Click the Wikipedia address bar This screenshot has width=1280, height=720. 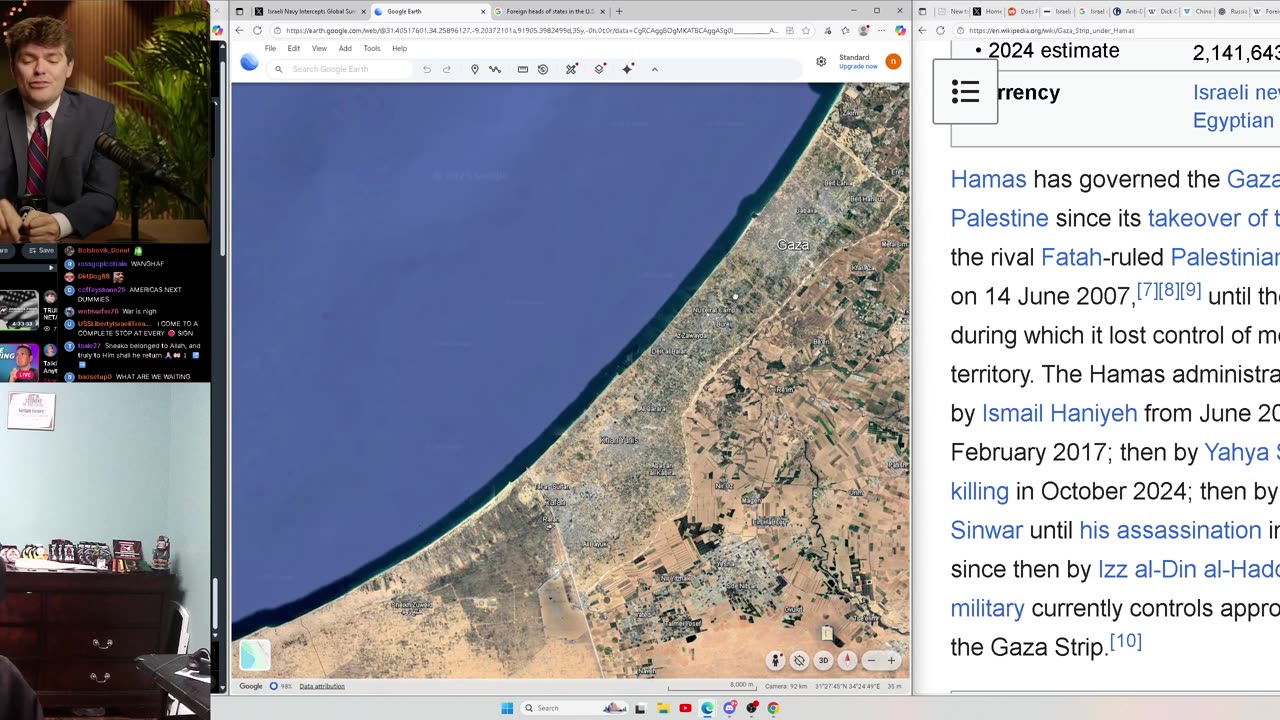tap(1115, 31)
